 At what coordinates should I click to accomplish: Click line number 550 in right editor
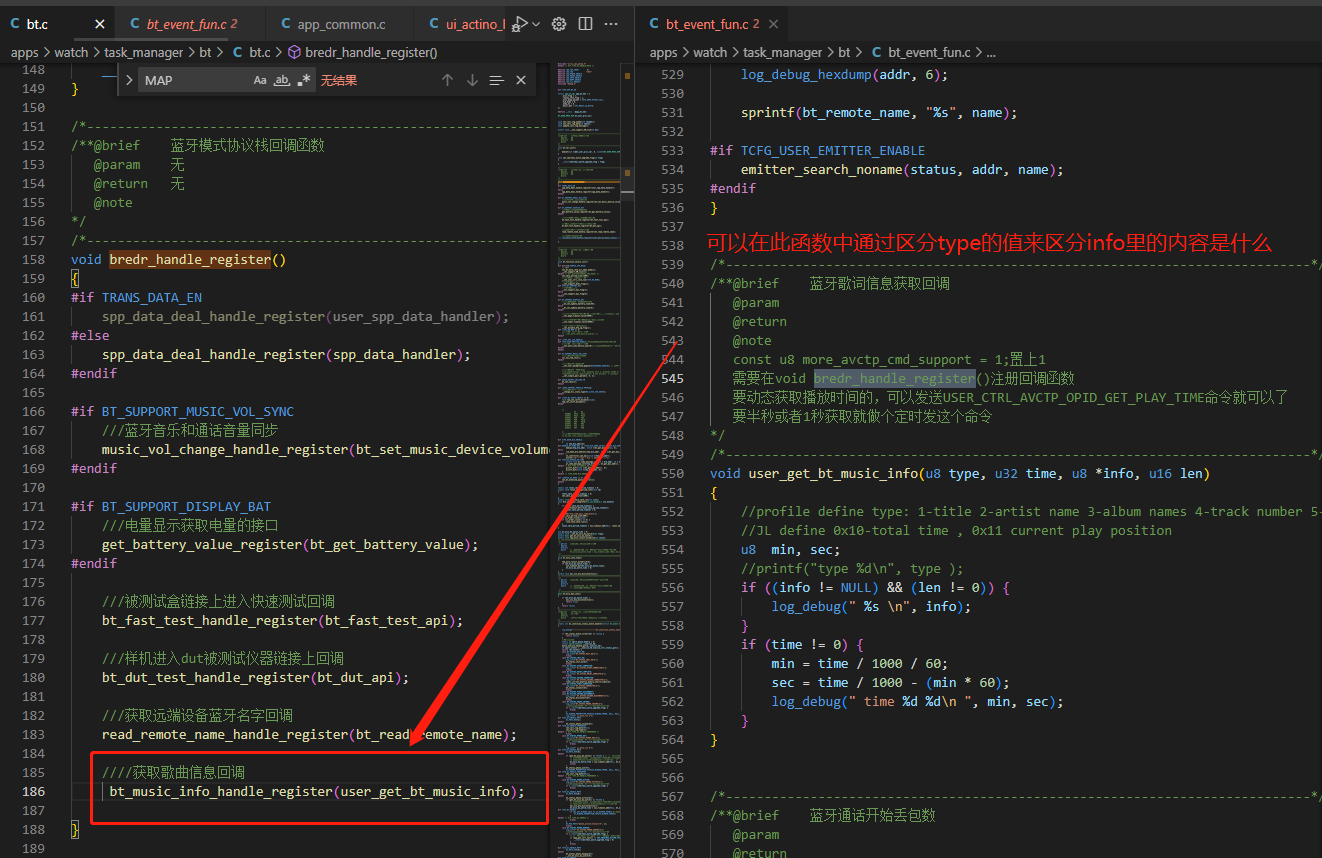(x=672, y=473)
